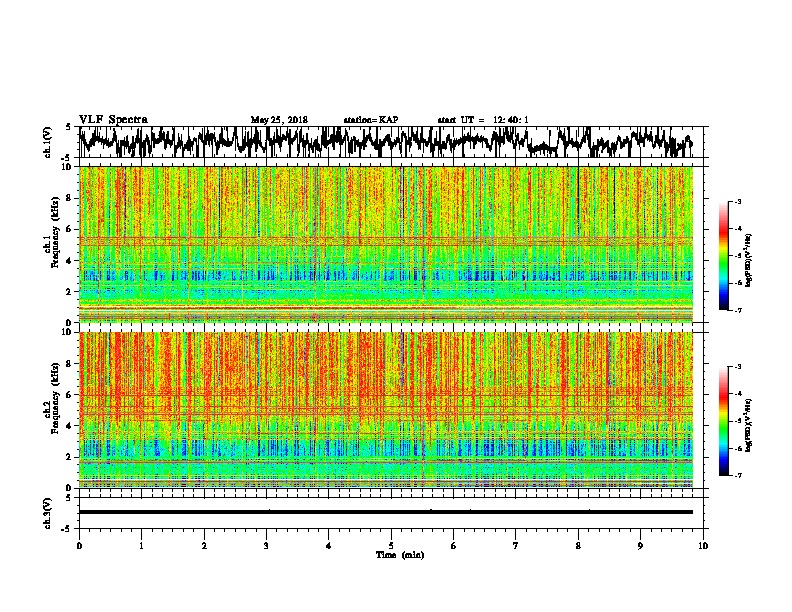Click the "ch.3(V)" axis label

pos(47,513)
